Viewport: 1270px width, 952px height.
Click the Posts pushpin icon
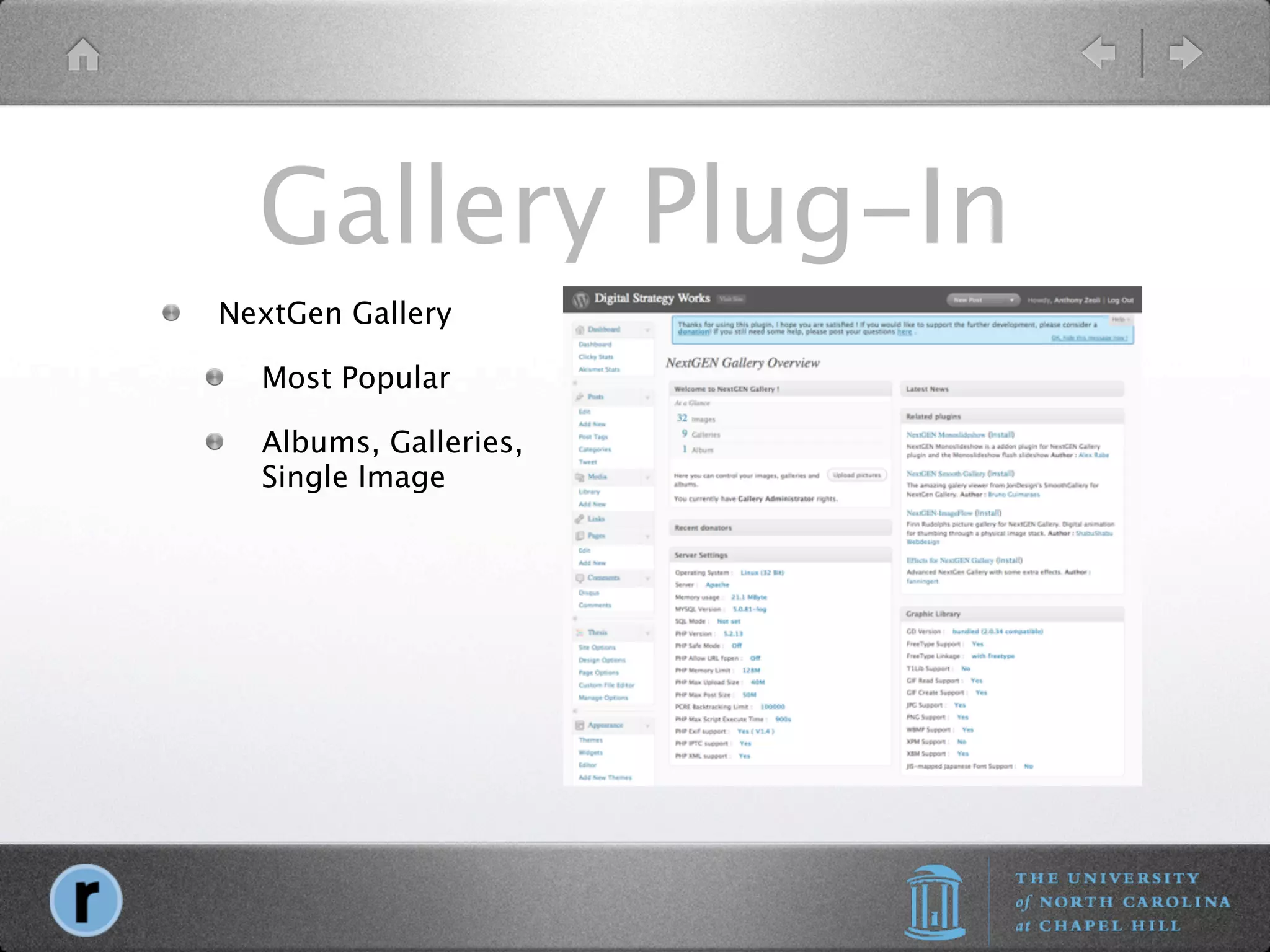point(580,397)
